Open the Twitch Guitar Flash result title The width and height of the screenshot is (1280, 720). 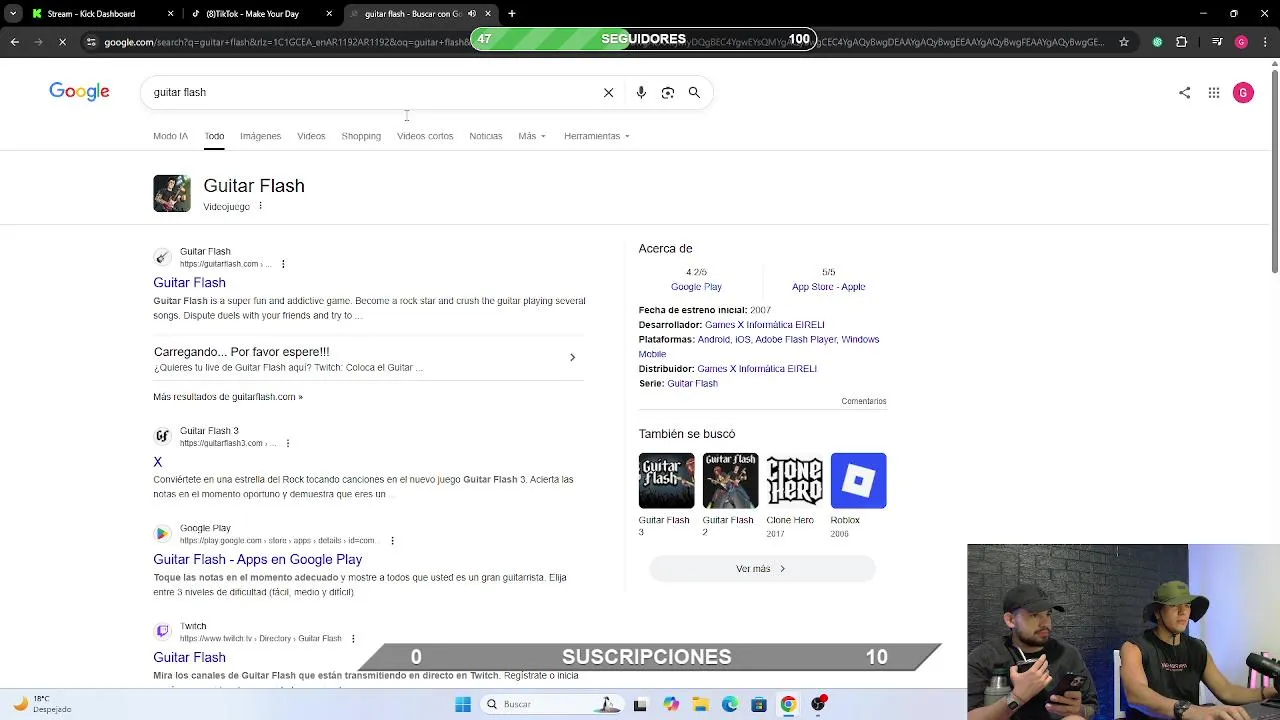coord(189,658)
